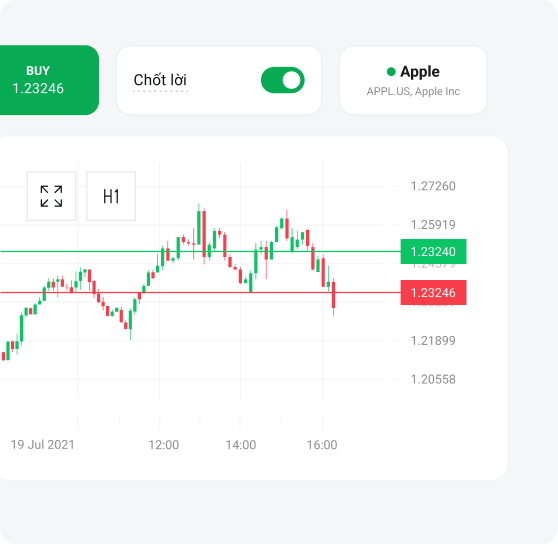Screen dimensions: 558x544
Task: Click the 1.20558 price axis label
Action: point(433,379)
